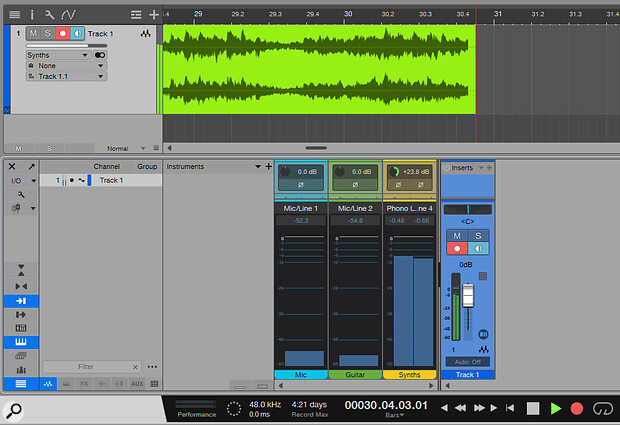The height and width of the screenshot is (425, 620).
Task: Toggle the instruments keyboard button in sidebar
Action: (21, 342)
